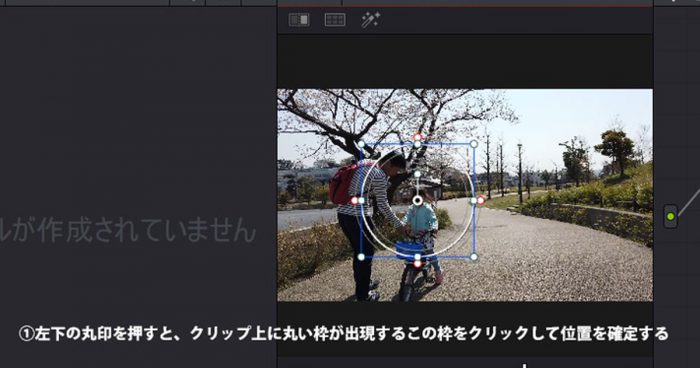Click the right red softness handle
Viewport: 700px width, 368px height.
pyautogui.click(x=481, y=200)
